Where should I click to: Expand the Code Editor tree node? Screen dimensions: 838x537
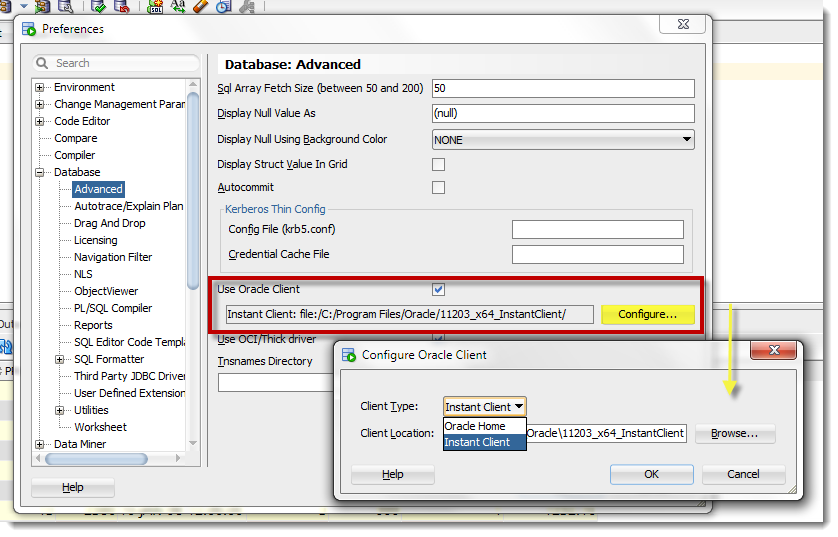pyautogui.click(x=40, y=121)
